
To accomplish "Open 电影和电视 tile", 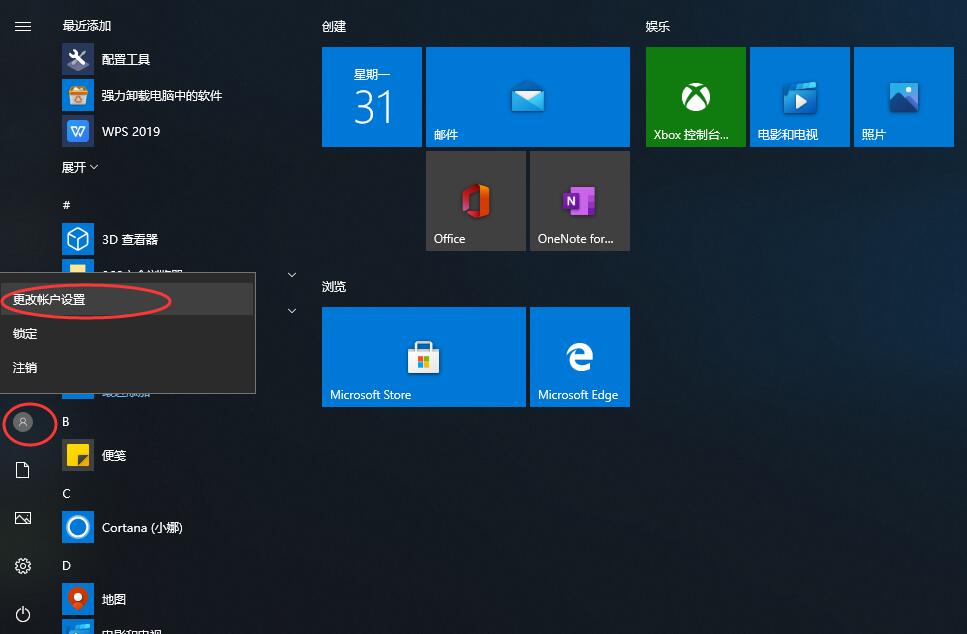I will coord(800,97).
